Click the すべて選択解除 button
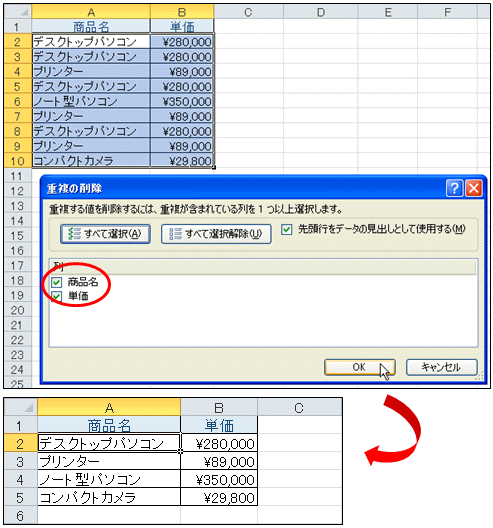This screenshot has height=528, width=493. pyautogui.click(x=216, y=234)
